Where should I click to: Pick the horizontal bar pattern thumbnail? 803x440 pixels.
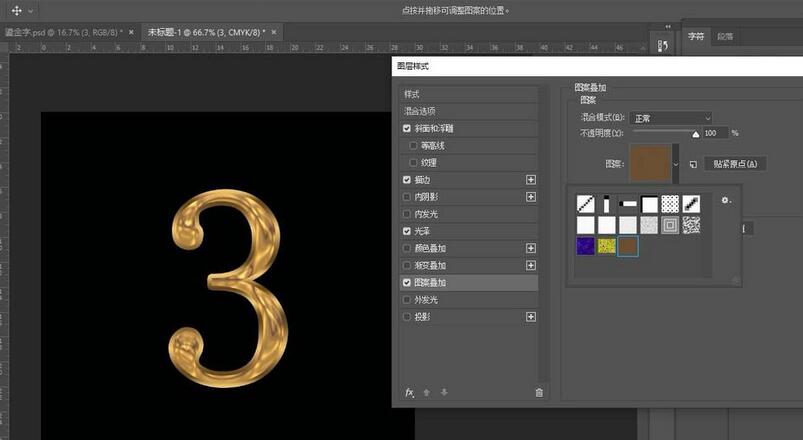(628, 204)
